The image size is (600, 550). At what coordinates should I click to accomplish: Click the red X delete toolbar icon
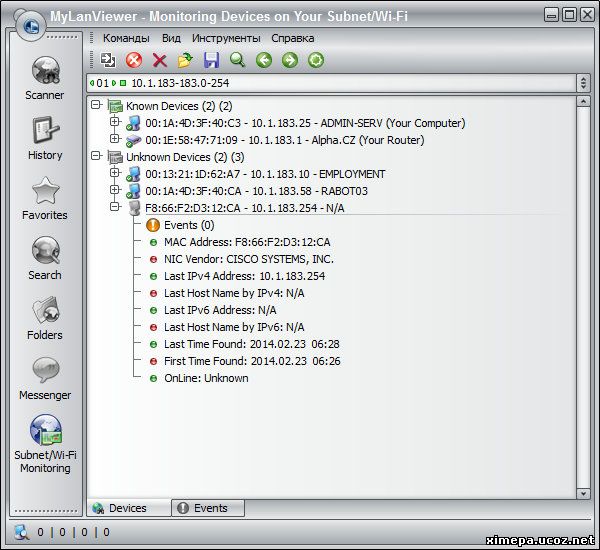coord(160,60)
